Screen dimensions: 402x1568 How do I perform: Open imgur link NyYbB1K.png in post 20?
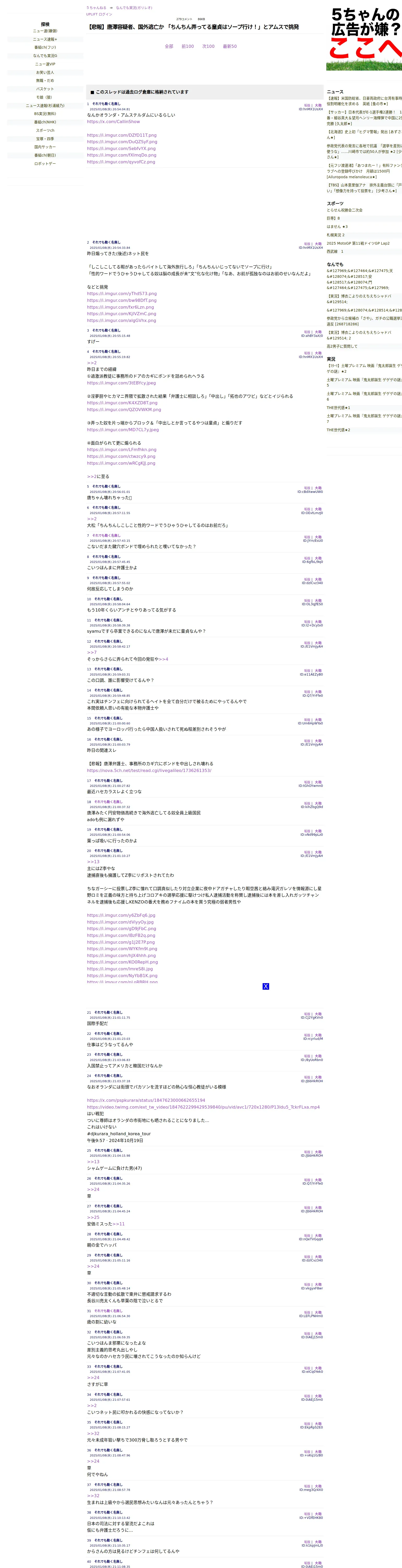click(x=122, y=976)
